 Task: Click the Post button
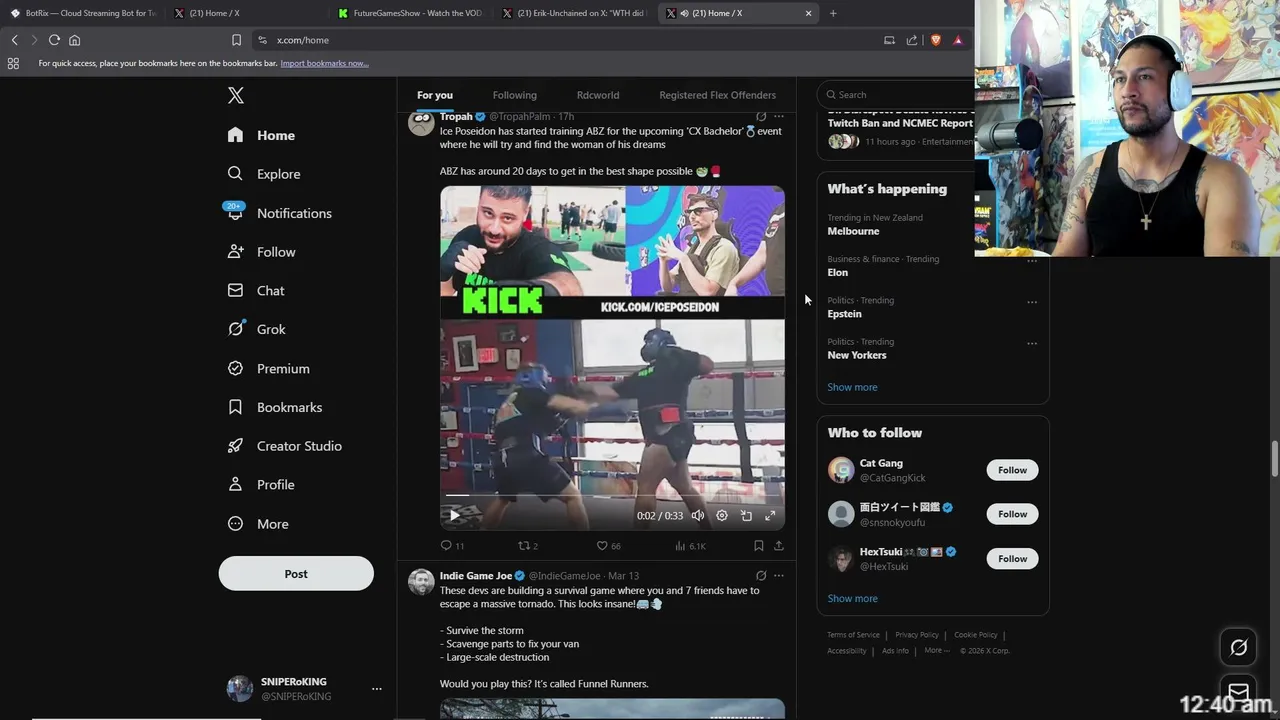coord(296,574)
